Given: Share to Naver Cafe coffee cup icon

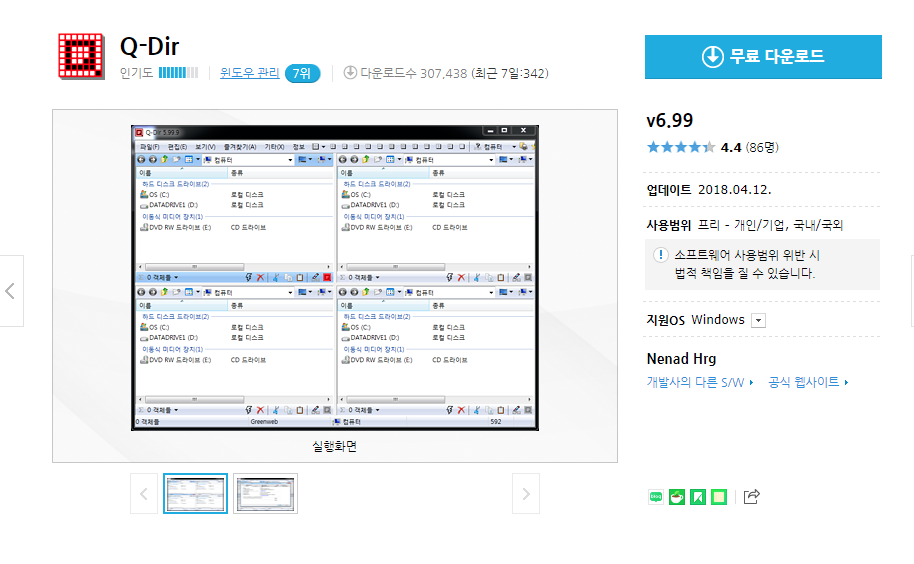Looking at the screenshot, I should coord(677,497).
